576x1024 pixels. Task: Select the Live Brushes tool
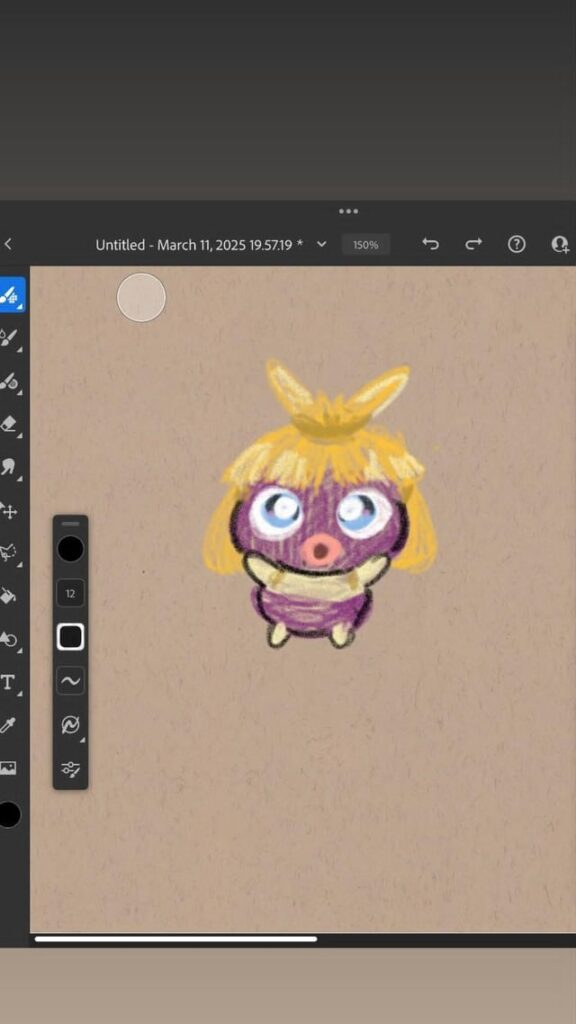(8, 338)
